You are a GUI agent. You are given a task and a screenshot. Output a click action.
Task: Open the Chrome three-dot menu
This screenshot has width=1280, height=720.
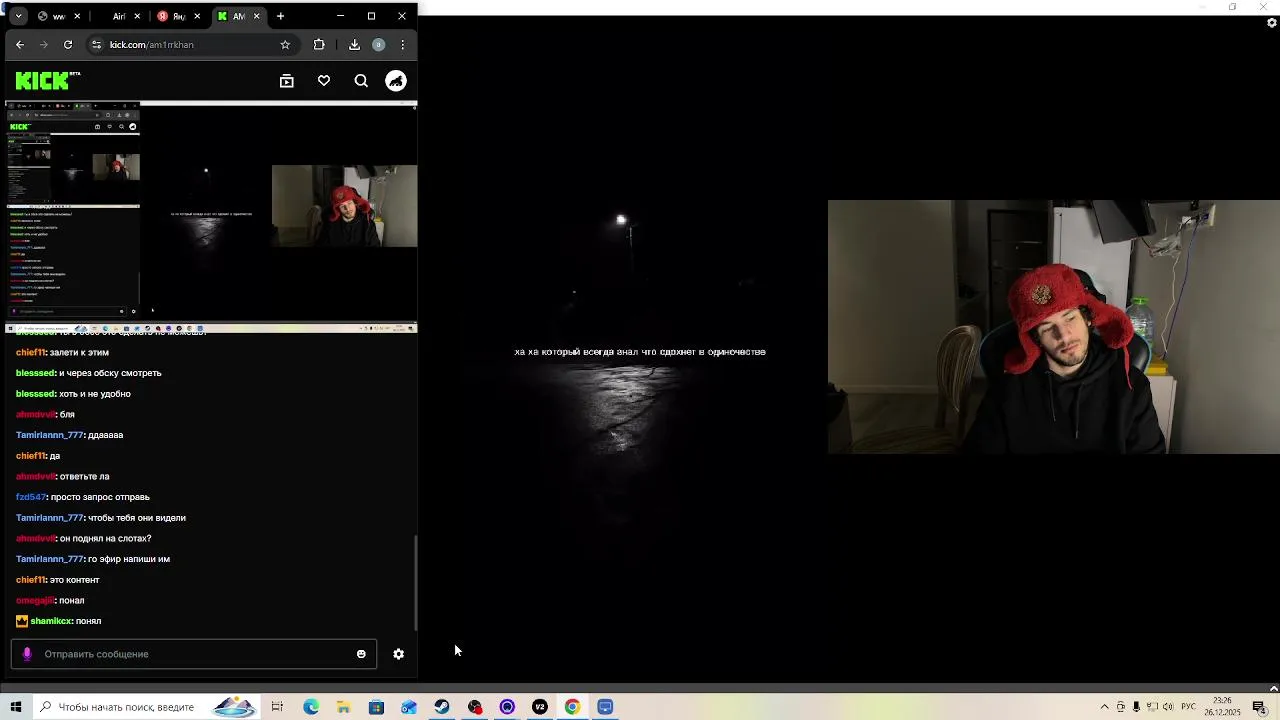pos(402,44)
